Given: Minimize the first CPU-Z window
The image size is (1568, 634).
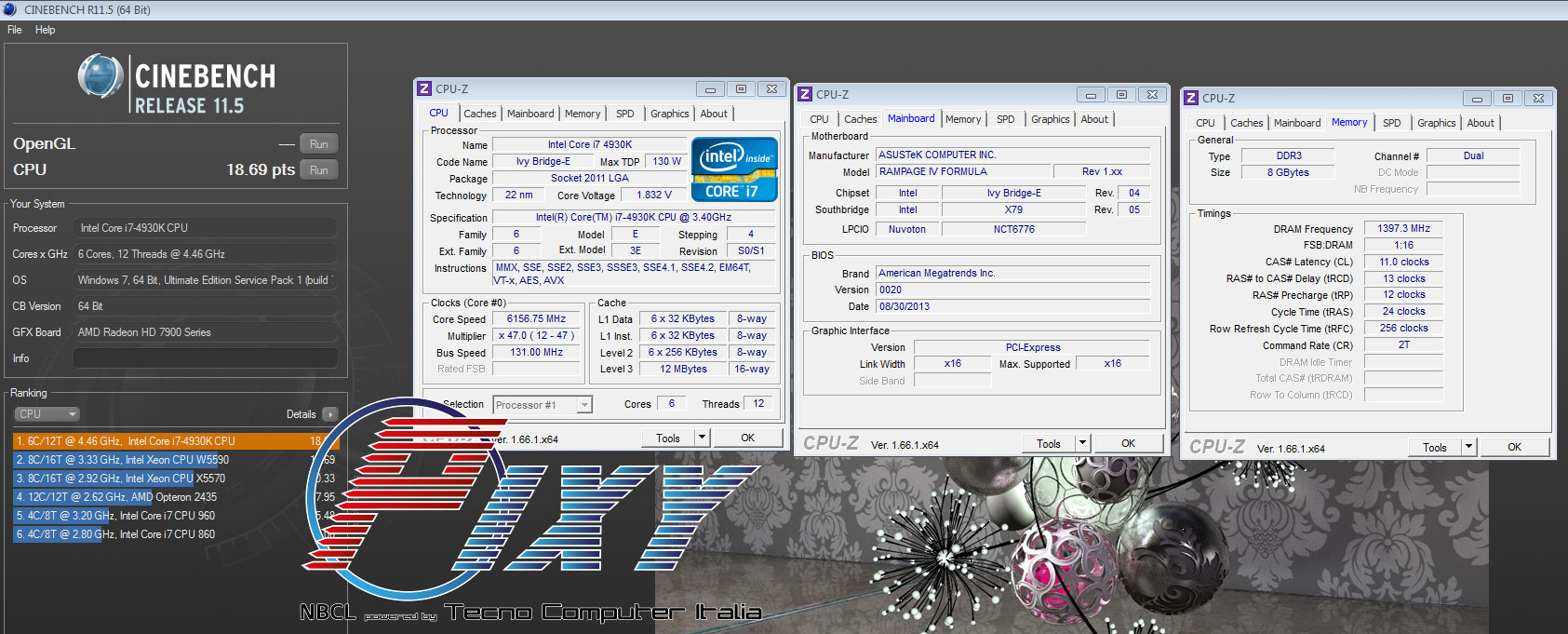Looking at the screenshot, I should pos(710,89).
